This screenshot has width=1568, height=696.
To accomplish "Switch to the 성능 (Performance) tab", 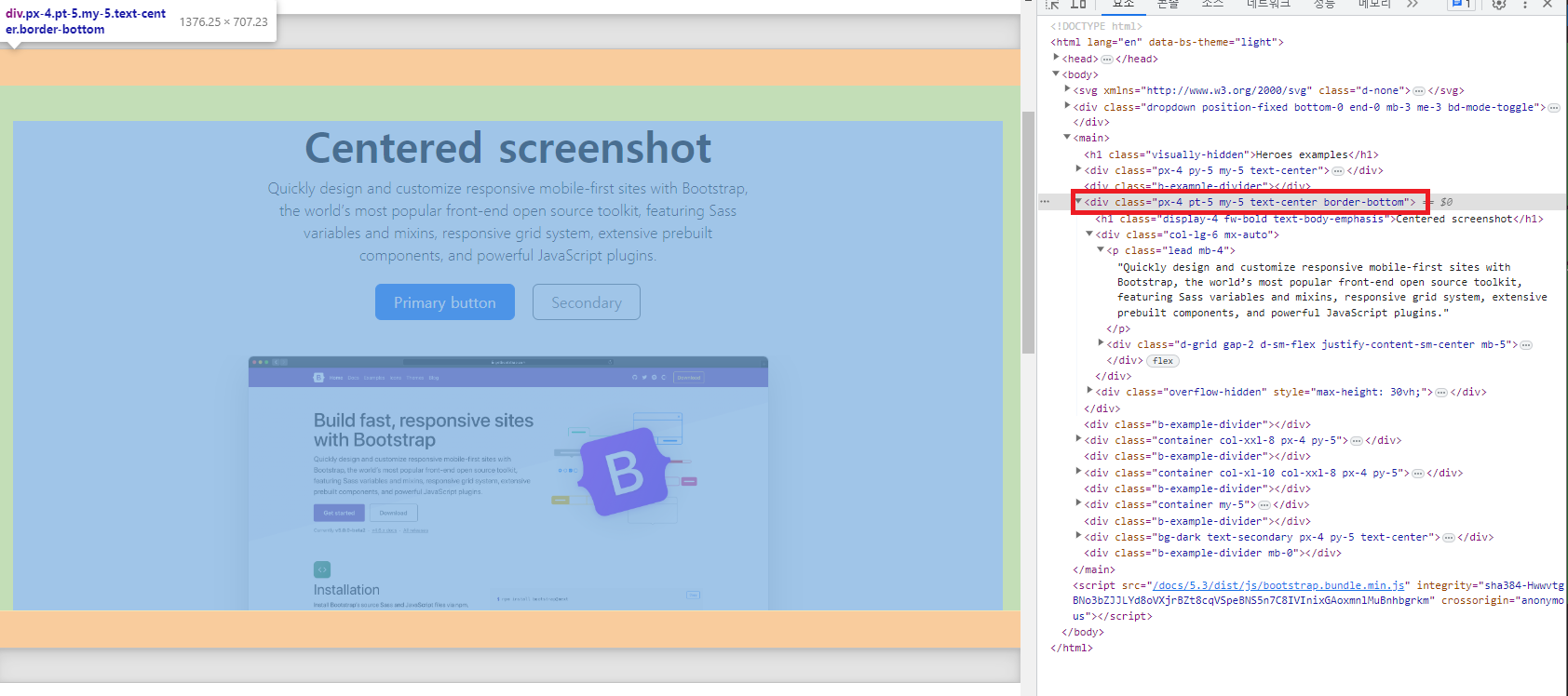I will click(x=1324, y=5).
